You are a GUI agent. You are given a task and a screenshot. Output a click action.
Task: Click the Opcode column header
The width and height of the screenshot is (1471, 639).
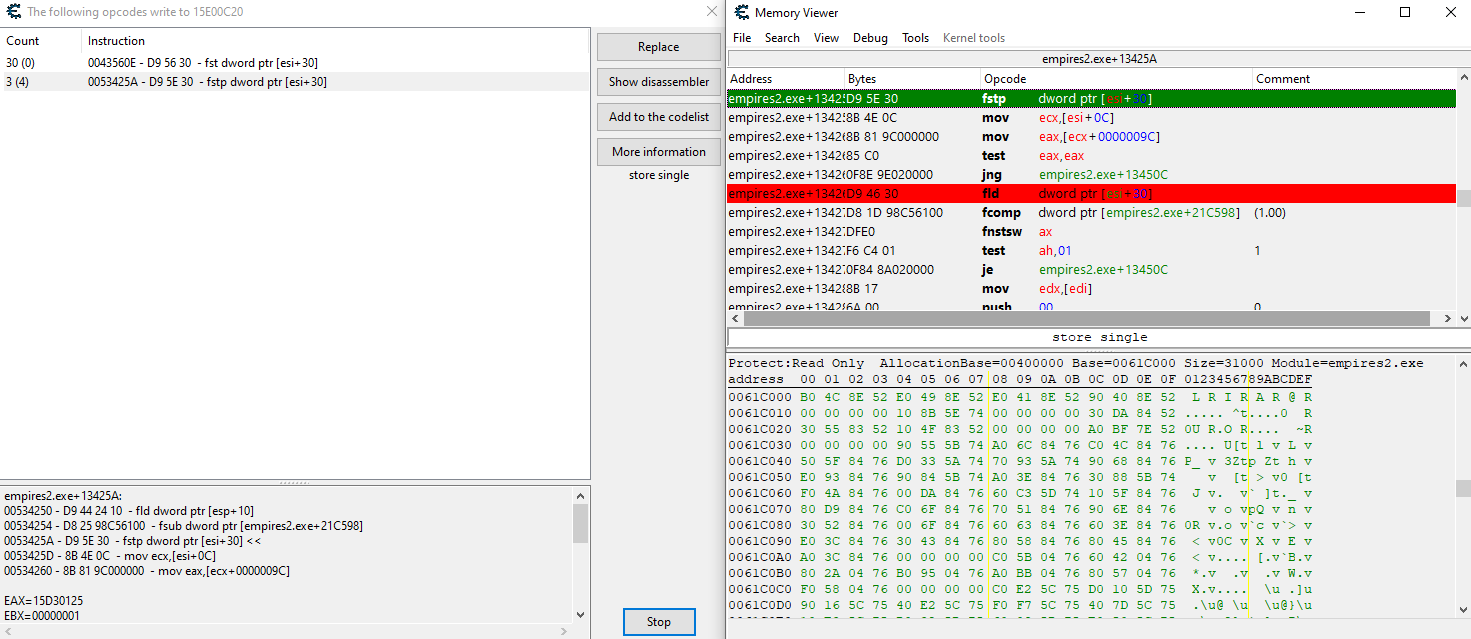coord(1116,79)
